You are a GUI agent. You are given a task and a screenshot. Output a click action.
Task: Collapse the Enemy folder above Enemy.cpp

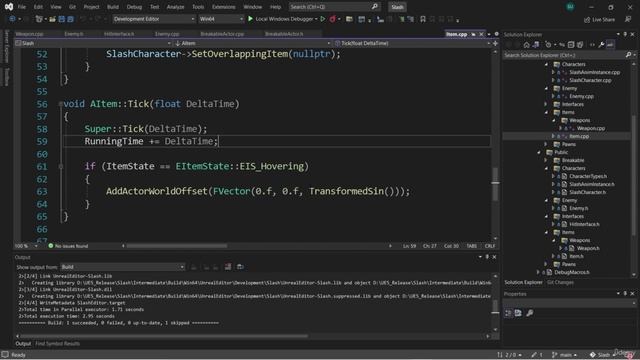point(547,88)
